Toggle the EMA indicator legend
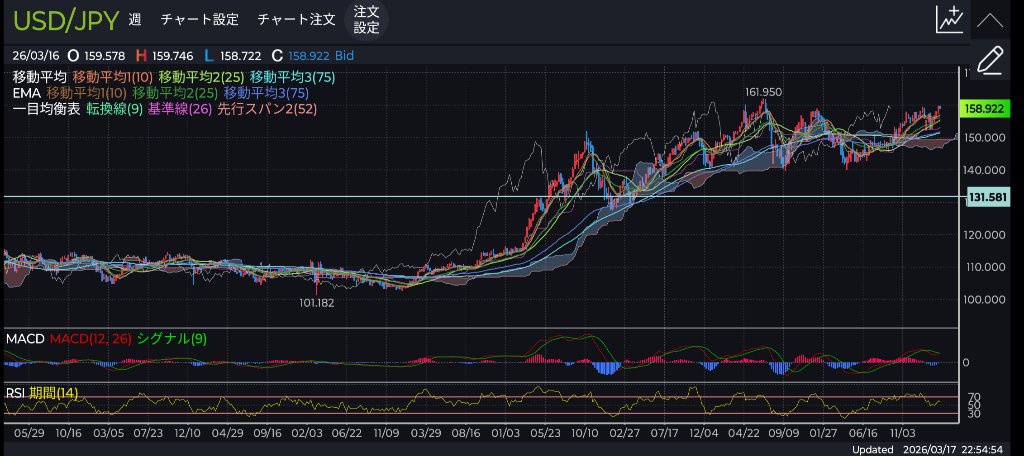 (26, 92)
